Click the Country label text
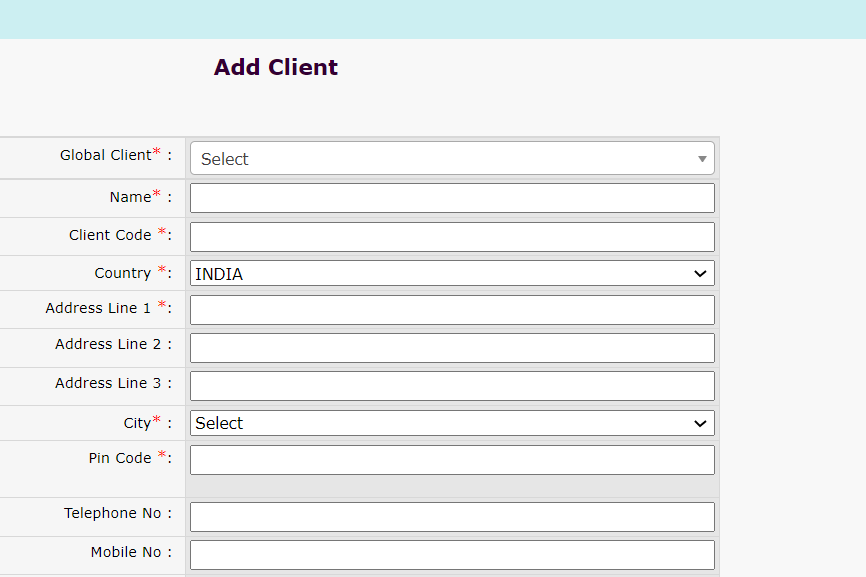Image resolution: width=866 pixels, height=577 pixels. (123, 273)
